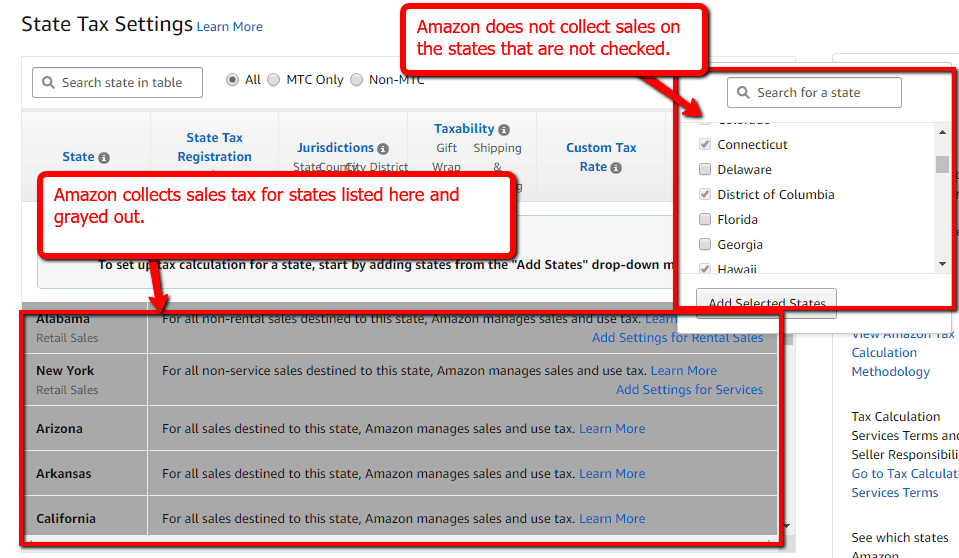The width and height of the screenshot is (959, 558).
Task: Open Learn More link in New York row
Action: point(684,371)
